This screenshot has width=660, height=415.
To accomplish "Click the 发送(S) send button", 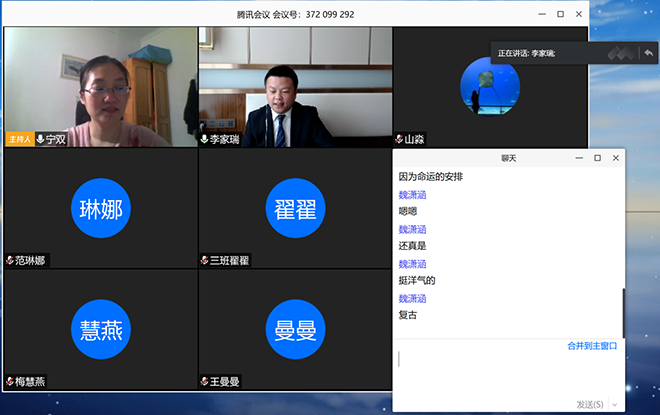I will point(590,404).
